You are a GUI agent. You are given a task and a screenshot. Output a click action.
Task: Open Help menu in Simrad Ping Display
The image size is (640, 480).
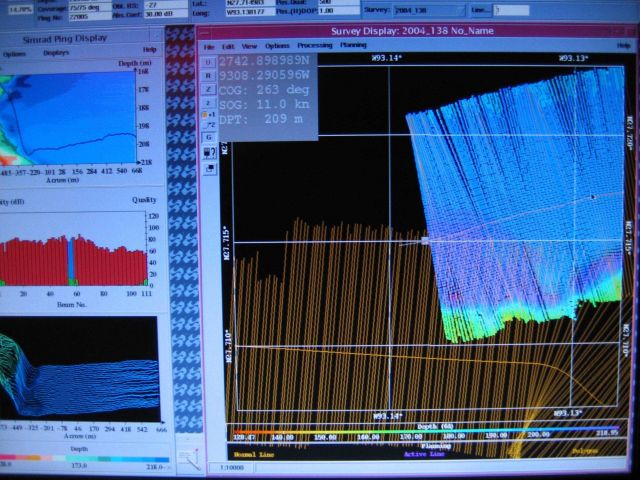(150, 49)
